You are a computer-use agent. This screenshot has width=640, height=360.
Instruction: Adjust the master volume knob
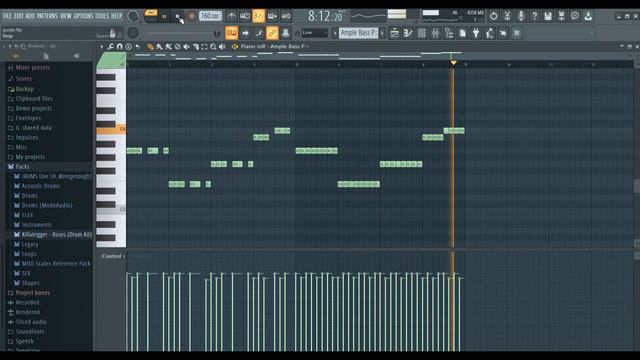tap(133, 16)
